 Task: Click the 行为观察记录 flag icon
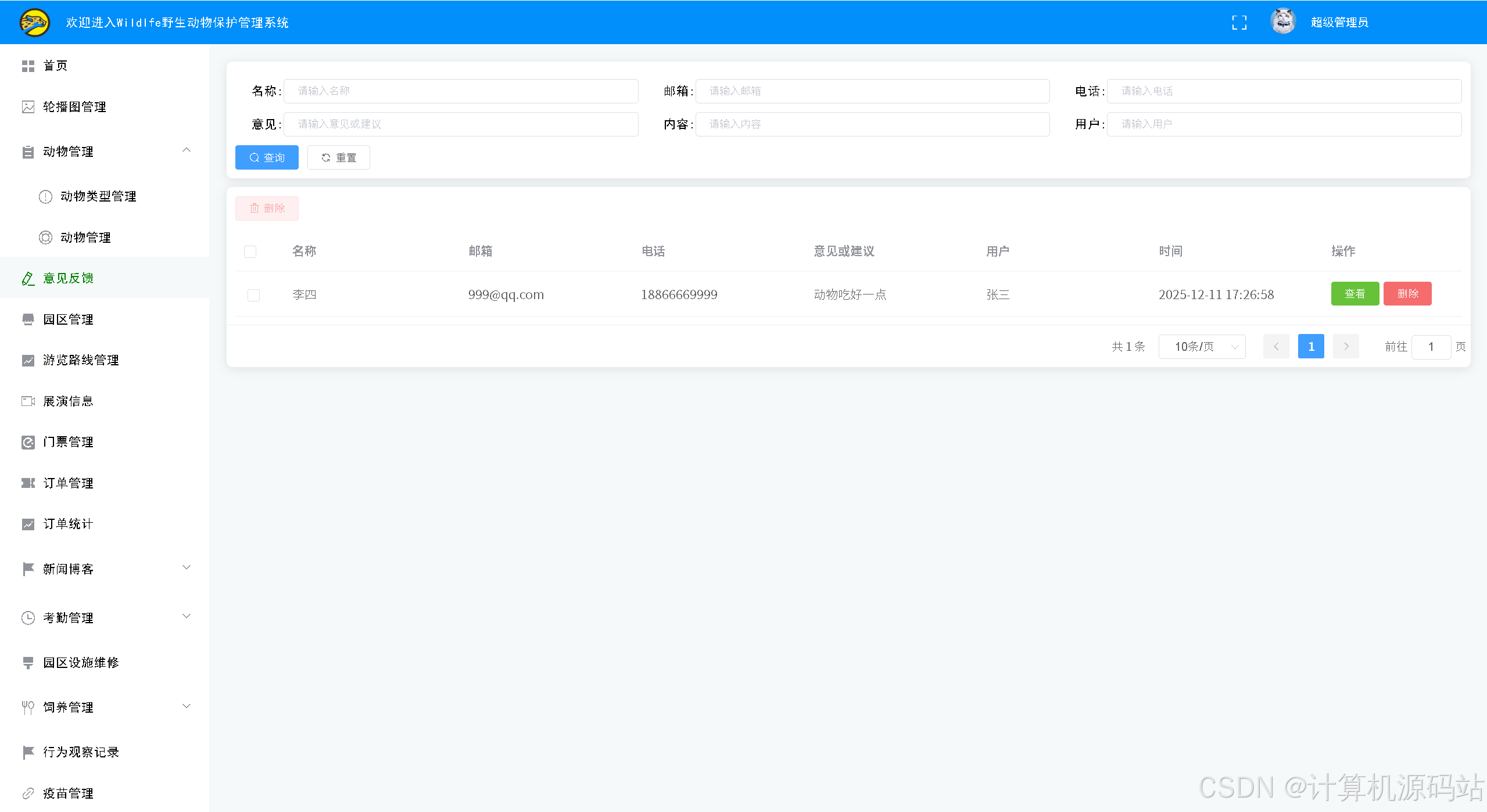(28, 752)
